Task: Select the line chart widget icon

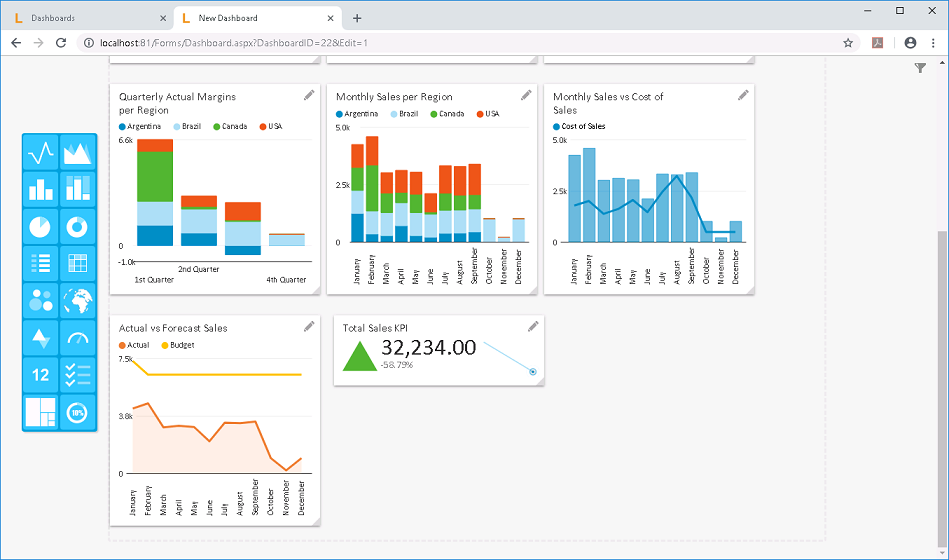Action: pyautogui.click(x=41, y=153)
